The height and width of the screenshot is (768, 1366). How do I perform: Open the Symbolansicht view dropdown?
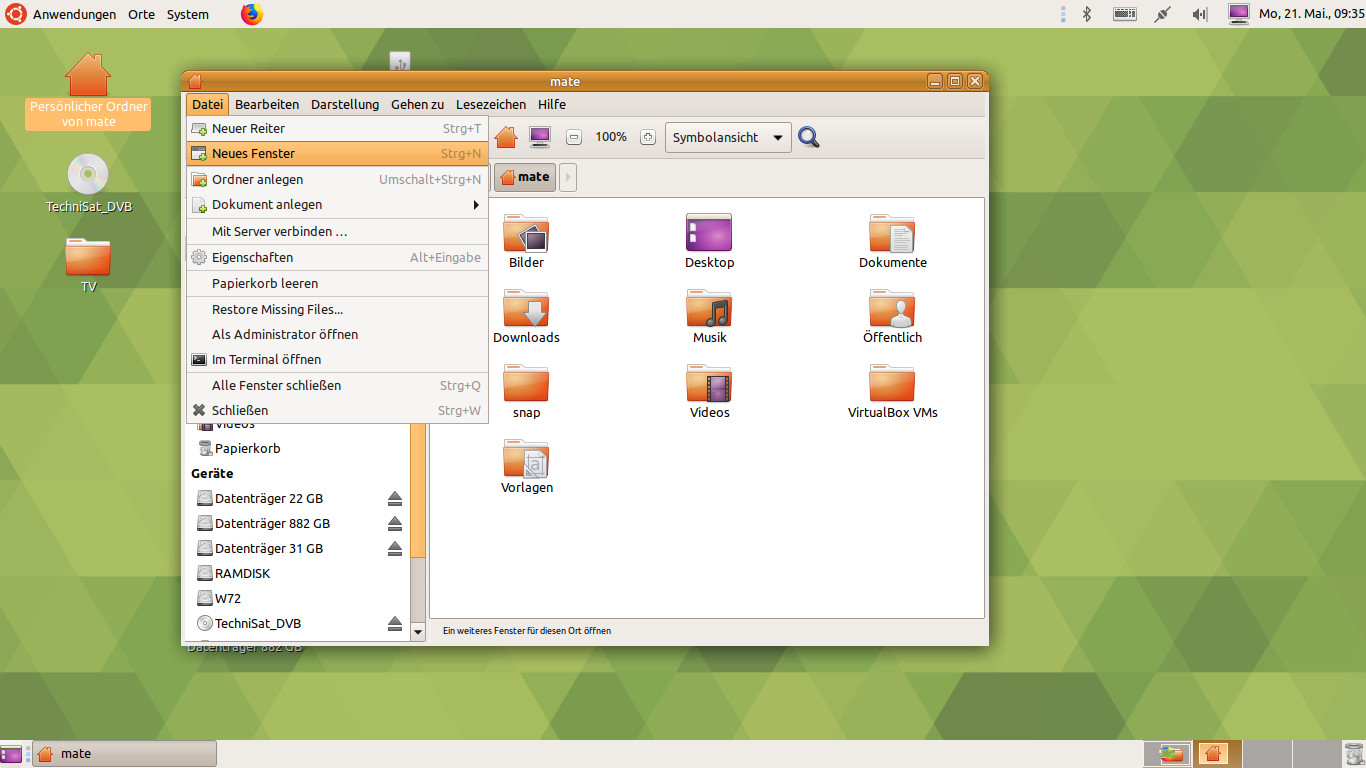point(728,137)
